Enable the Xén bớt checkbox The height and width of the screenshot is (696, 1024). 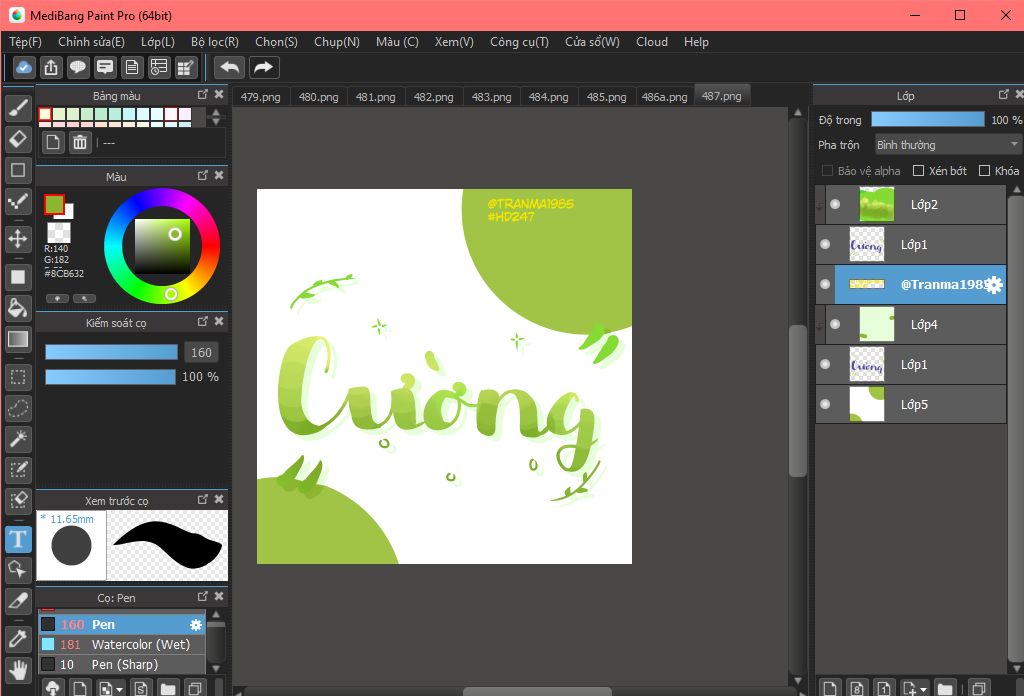[918, 171]
